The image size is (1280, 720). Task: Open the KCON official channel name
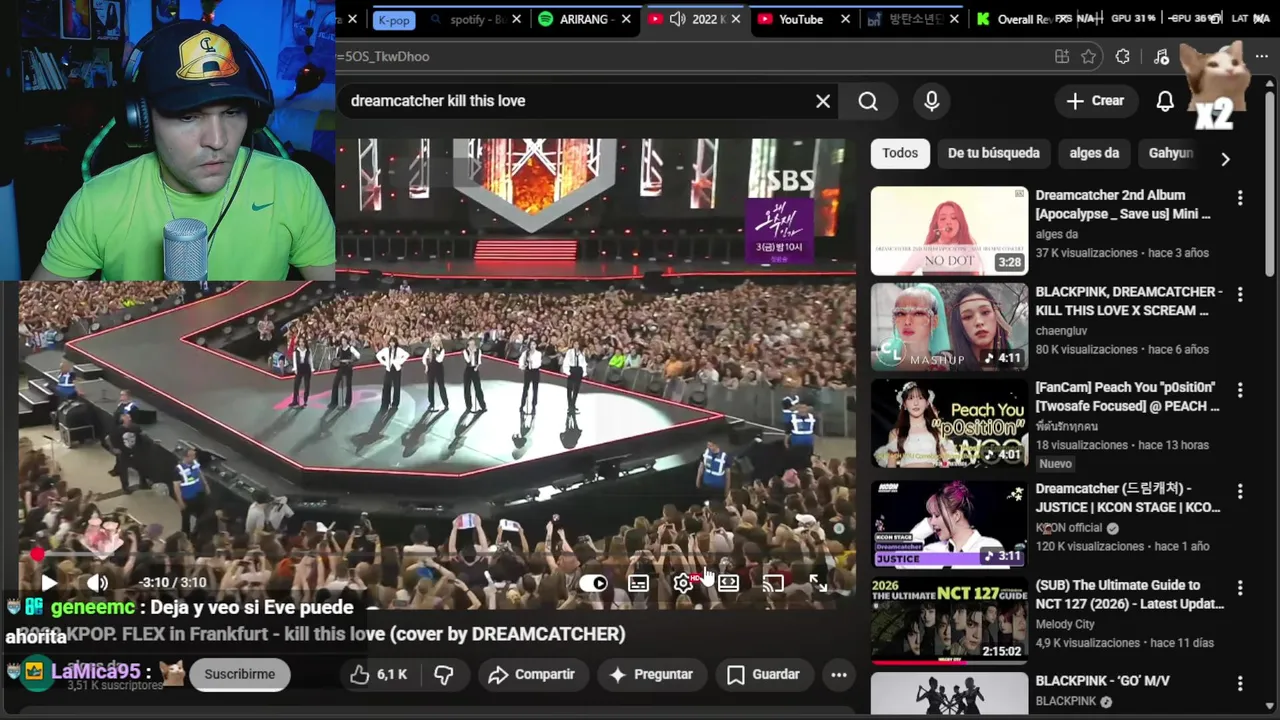point(1069,528)
